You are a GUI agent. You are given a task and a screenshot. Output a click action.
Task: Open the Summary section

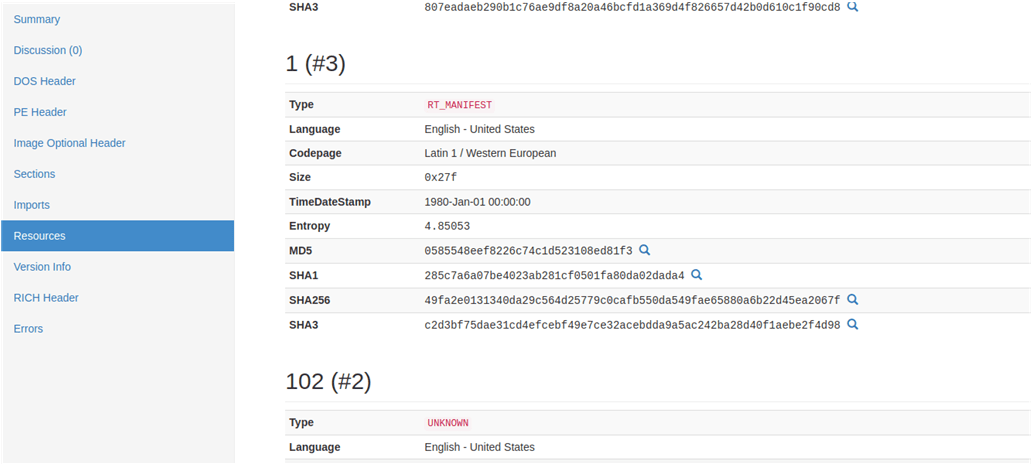click(37, 19)
